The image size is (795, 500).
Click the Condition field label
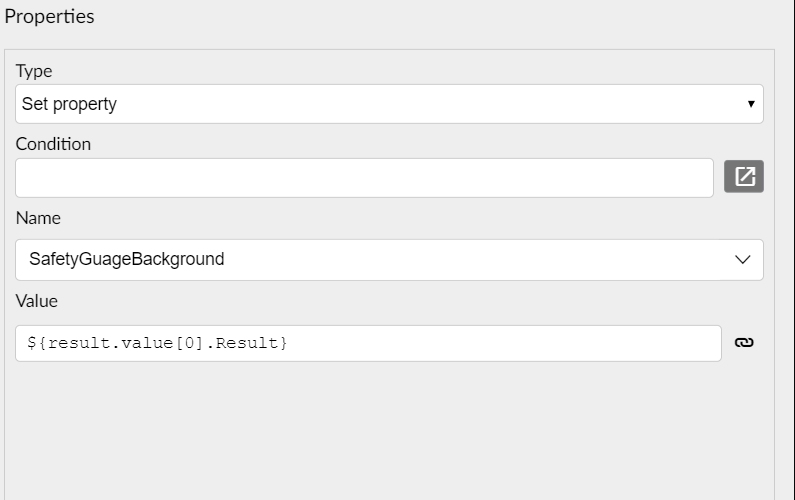(x=53, y=144)
